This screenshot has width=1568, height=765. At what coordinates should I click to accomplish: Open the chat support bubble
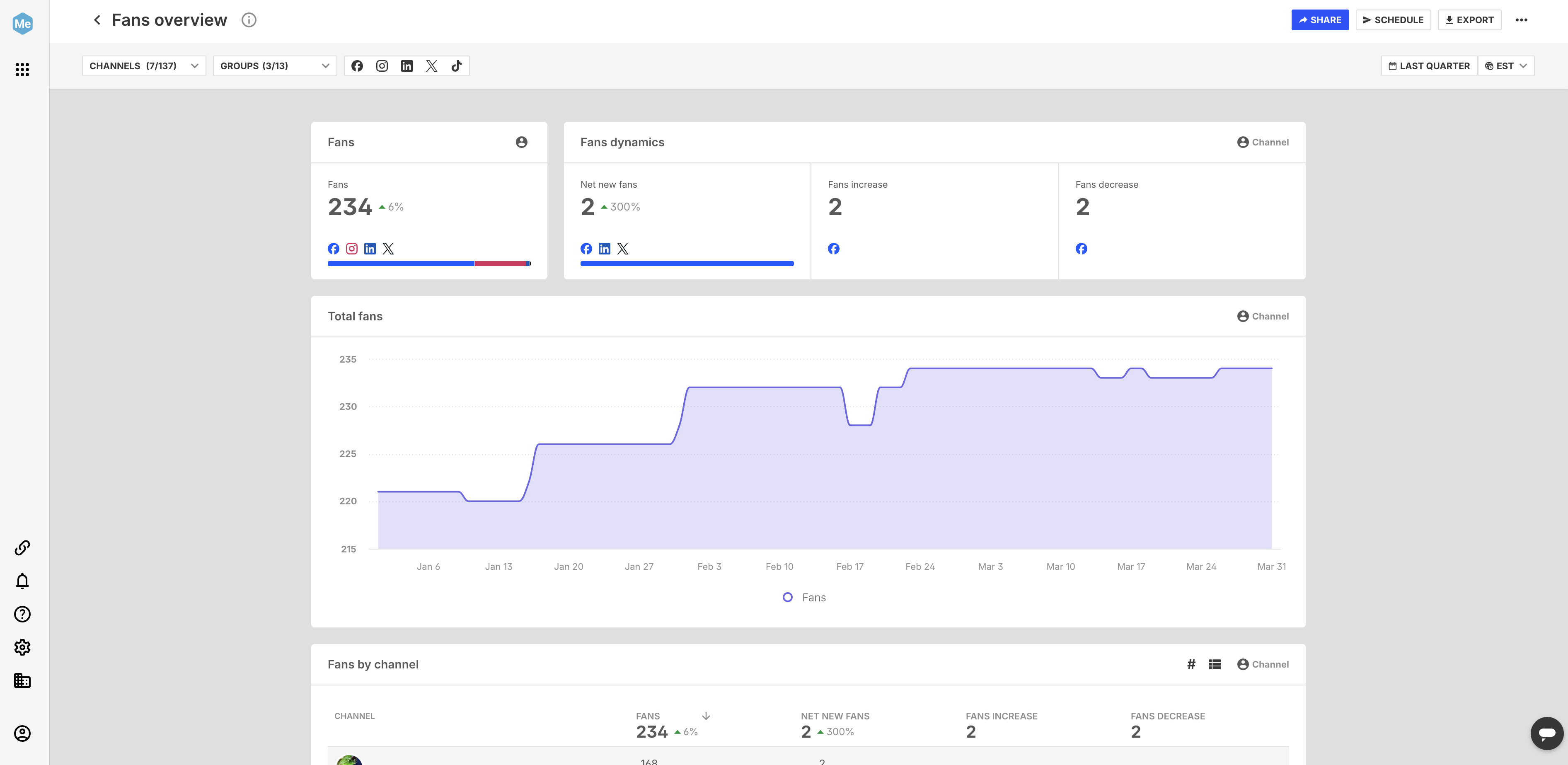click(x=1547, y=734)
